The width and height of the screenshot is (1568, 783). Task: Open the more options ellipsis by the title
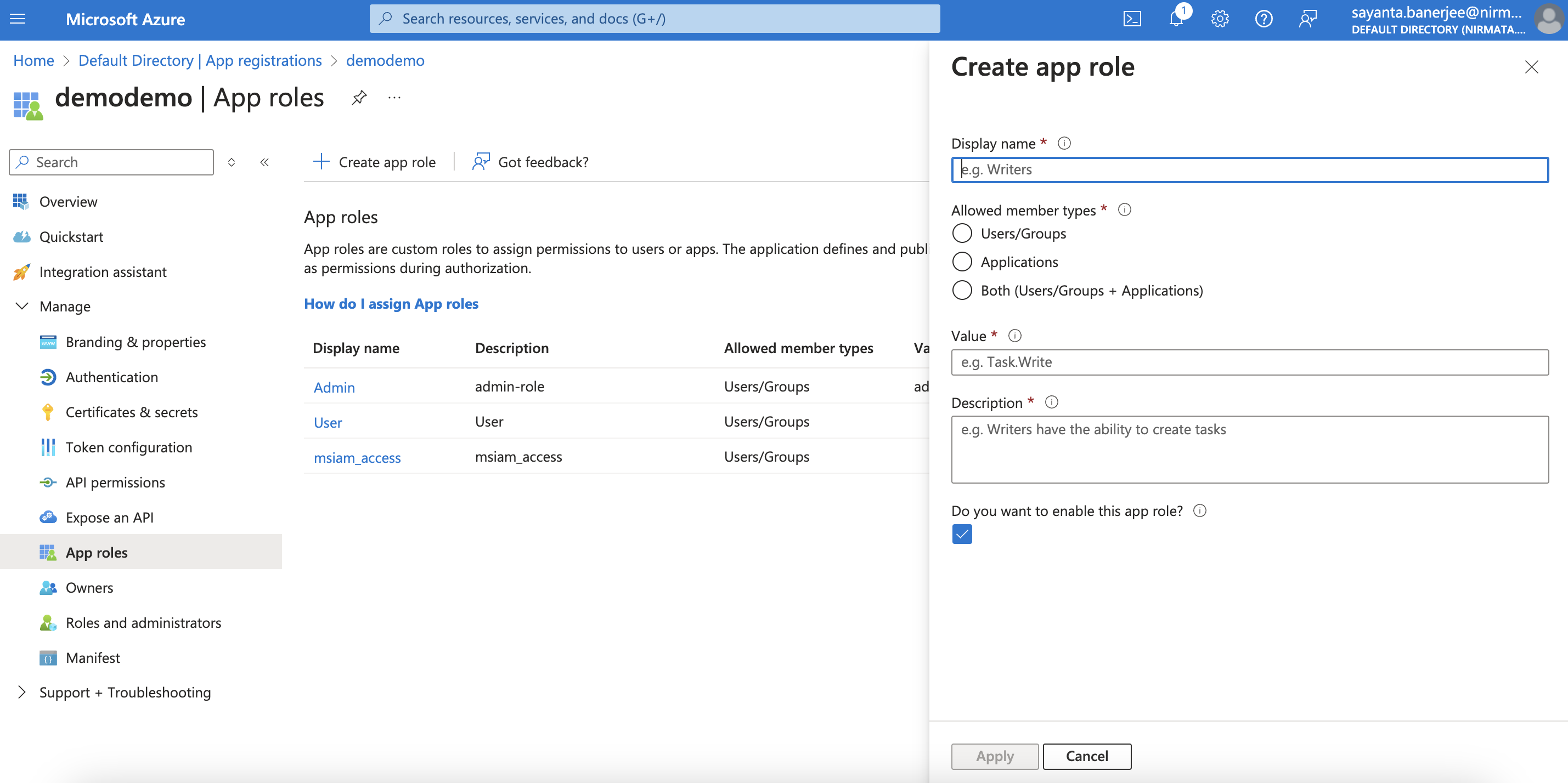(x=394, y=98)
